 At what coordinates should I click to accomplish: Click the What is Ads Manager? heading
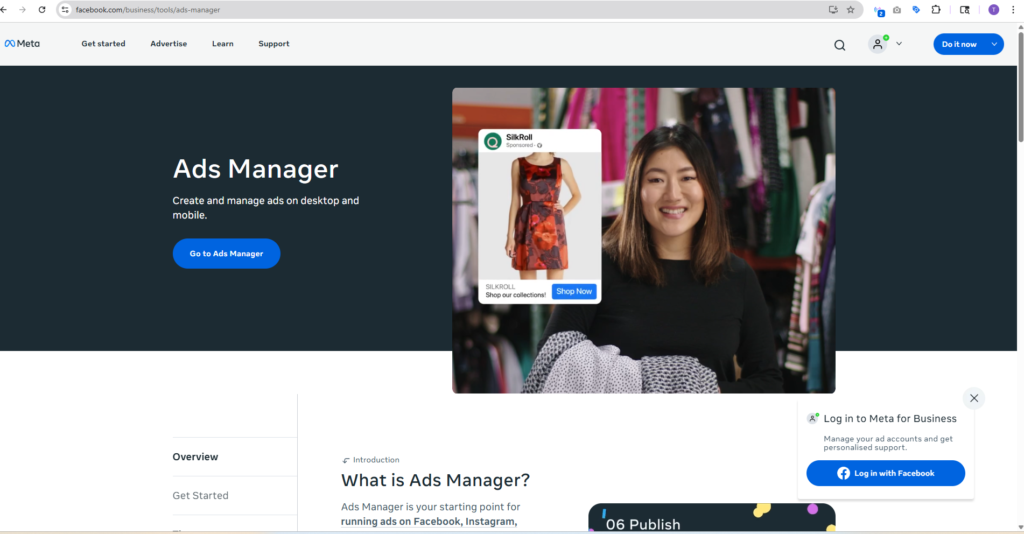(x=435, y=480)
